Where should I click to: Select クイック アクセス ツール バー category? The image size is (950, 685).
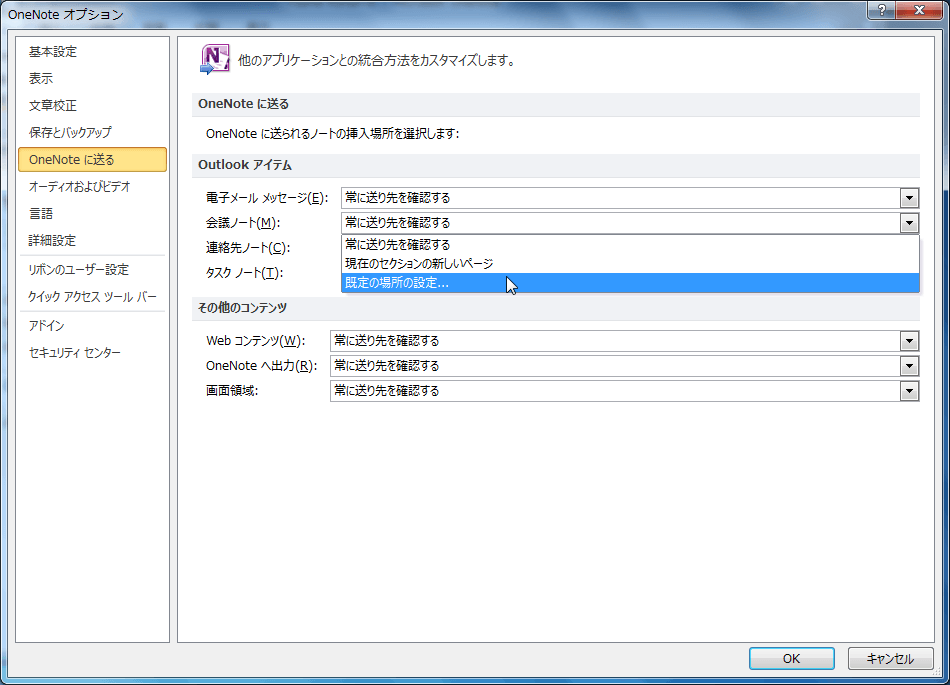[92, 297]
